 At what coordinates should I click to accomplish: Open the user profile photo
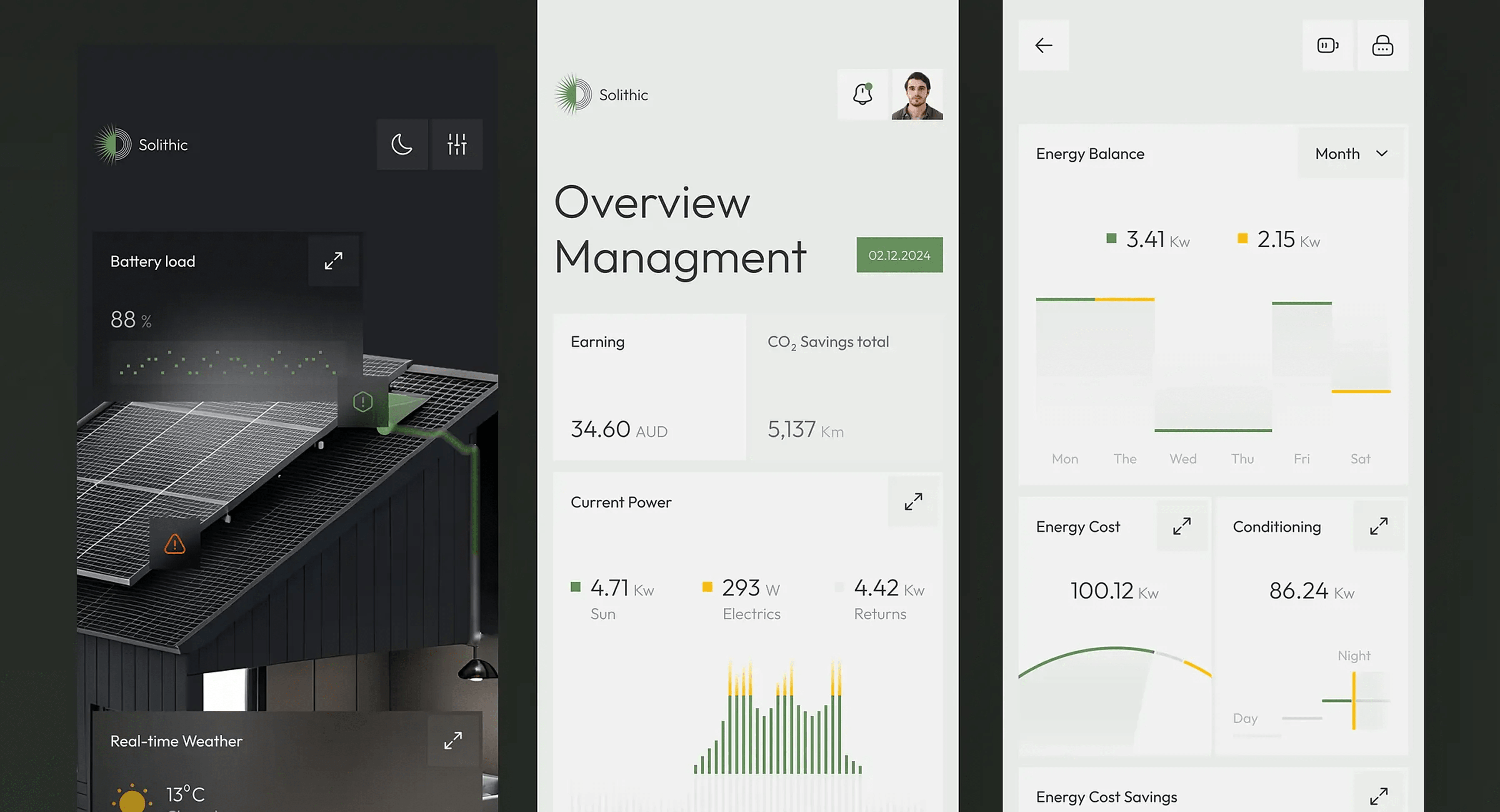coord(917,94)
